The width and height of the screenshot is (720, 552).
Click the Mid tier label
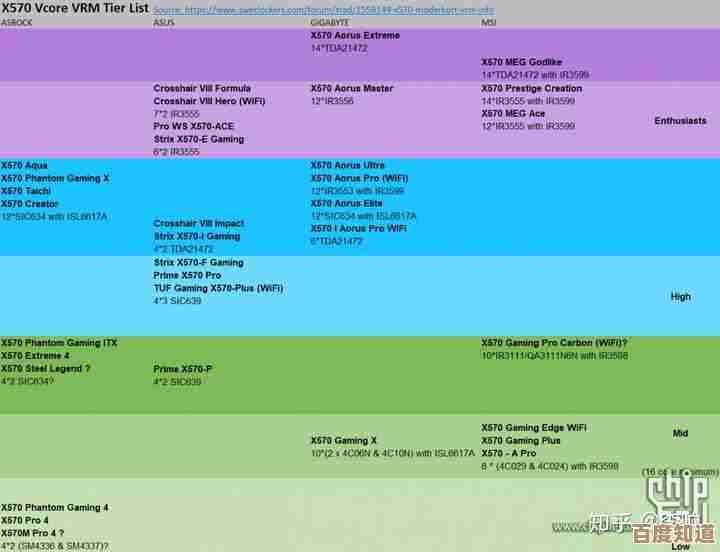pos(680,433)
